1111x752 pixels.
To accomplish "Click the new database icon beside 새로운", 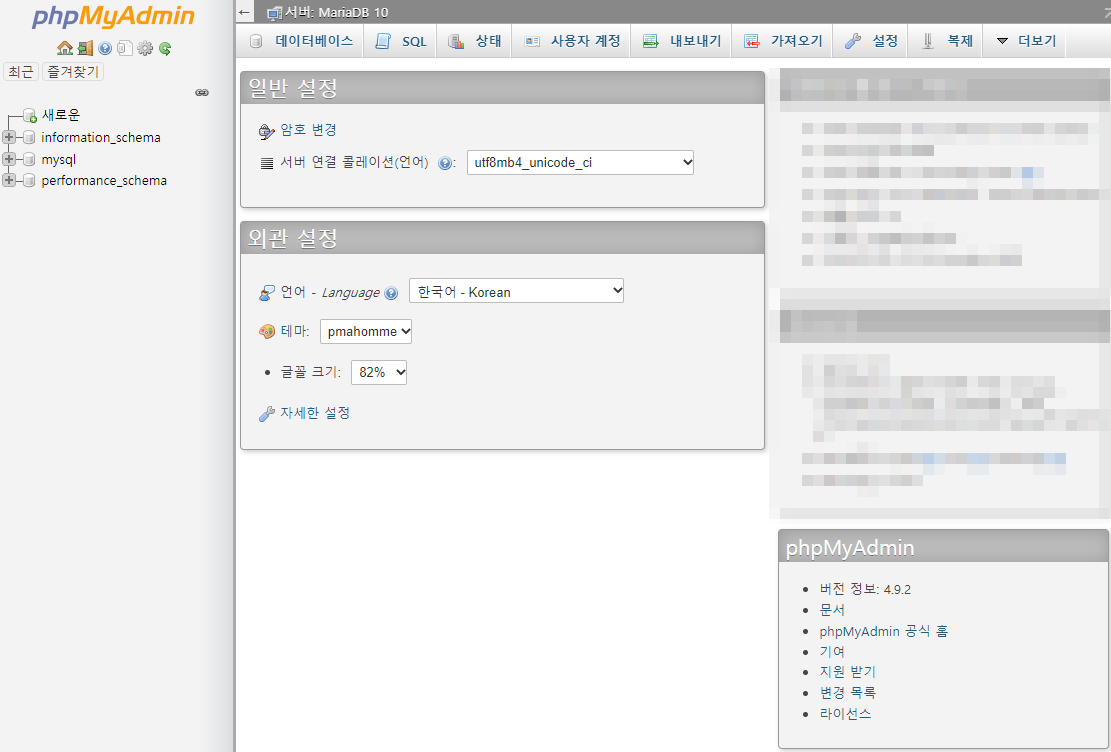I will click(30, 115).
